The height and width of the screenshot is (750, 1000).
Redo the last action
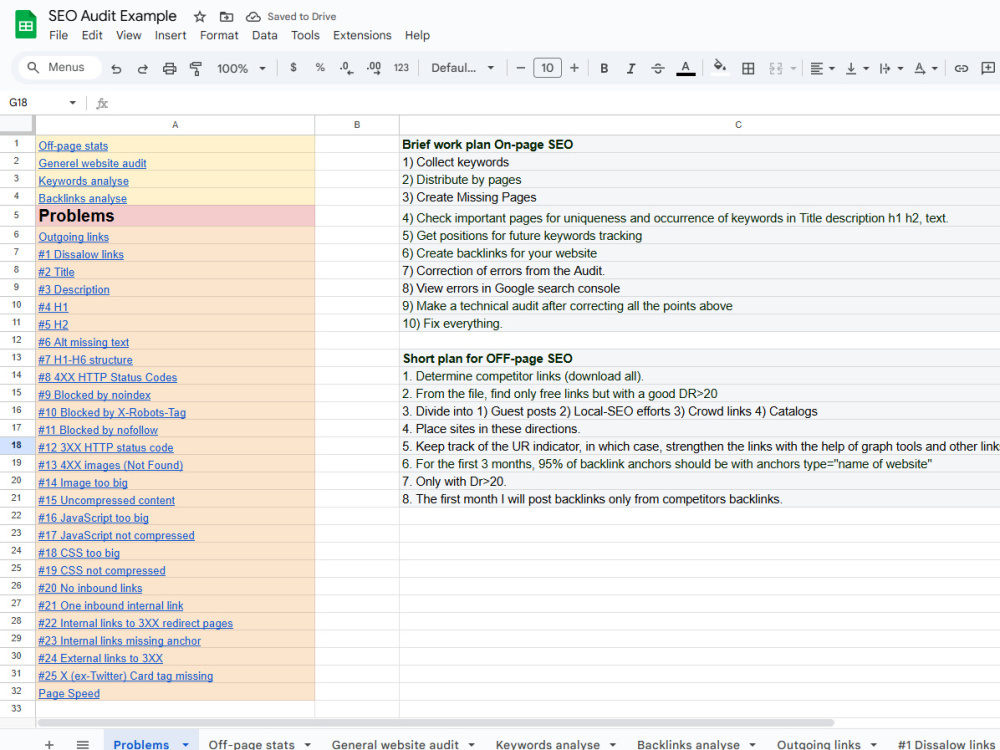click(143, 68)
